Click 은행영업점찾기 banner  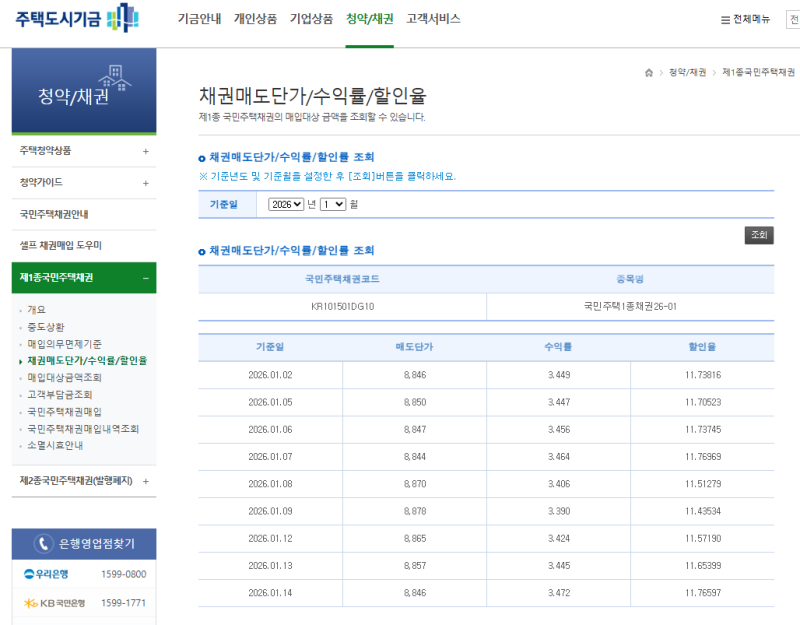(x=84, y=544)
